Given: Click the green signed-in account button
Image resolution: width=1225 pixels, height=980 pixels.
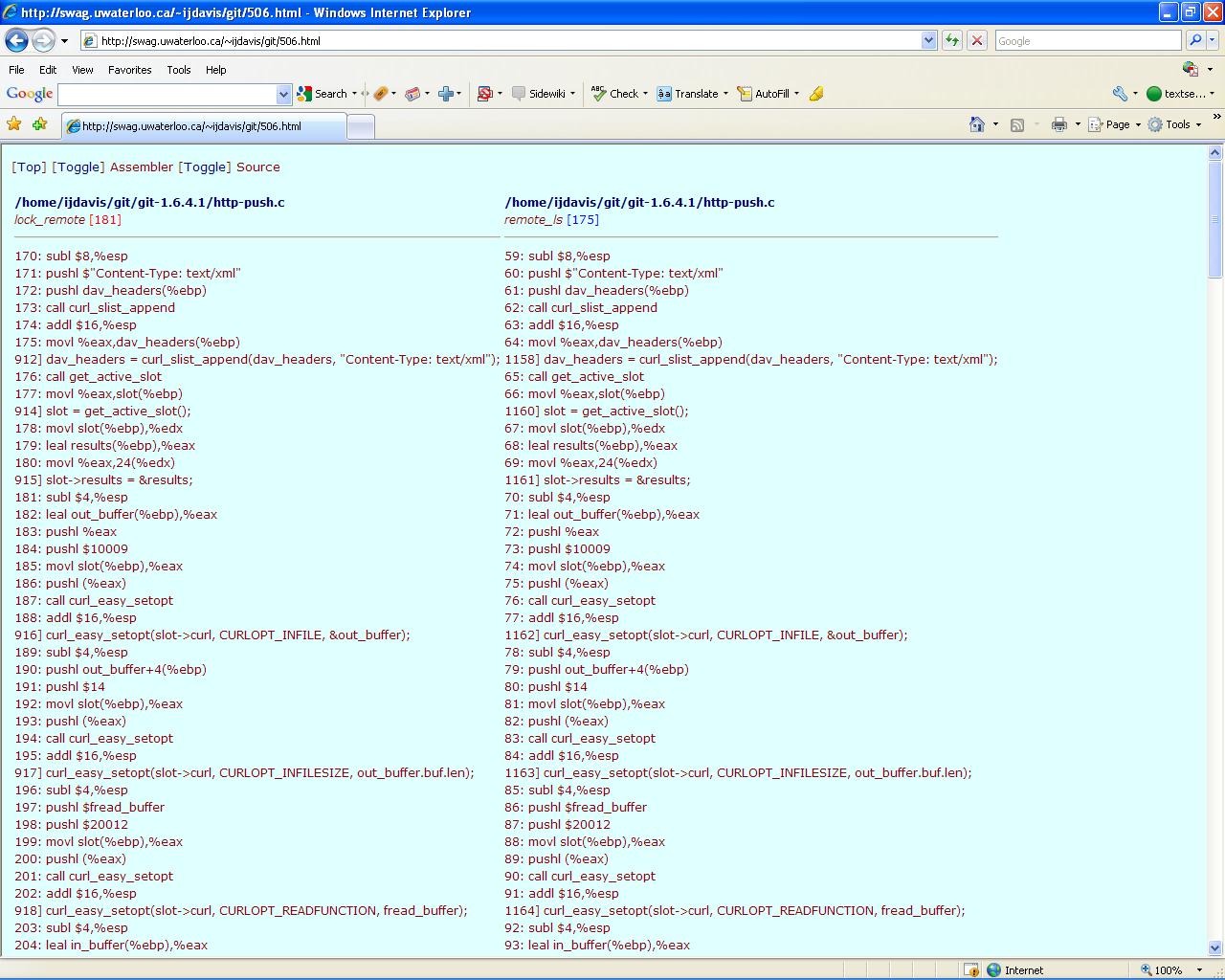Looking at the screenshot, I should click(1178, 94).
